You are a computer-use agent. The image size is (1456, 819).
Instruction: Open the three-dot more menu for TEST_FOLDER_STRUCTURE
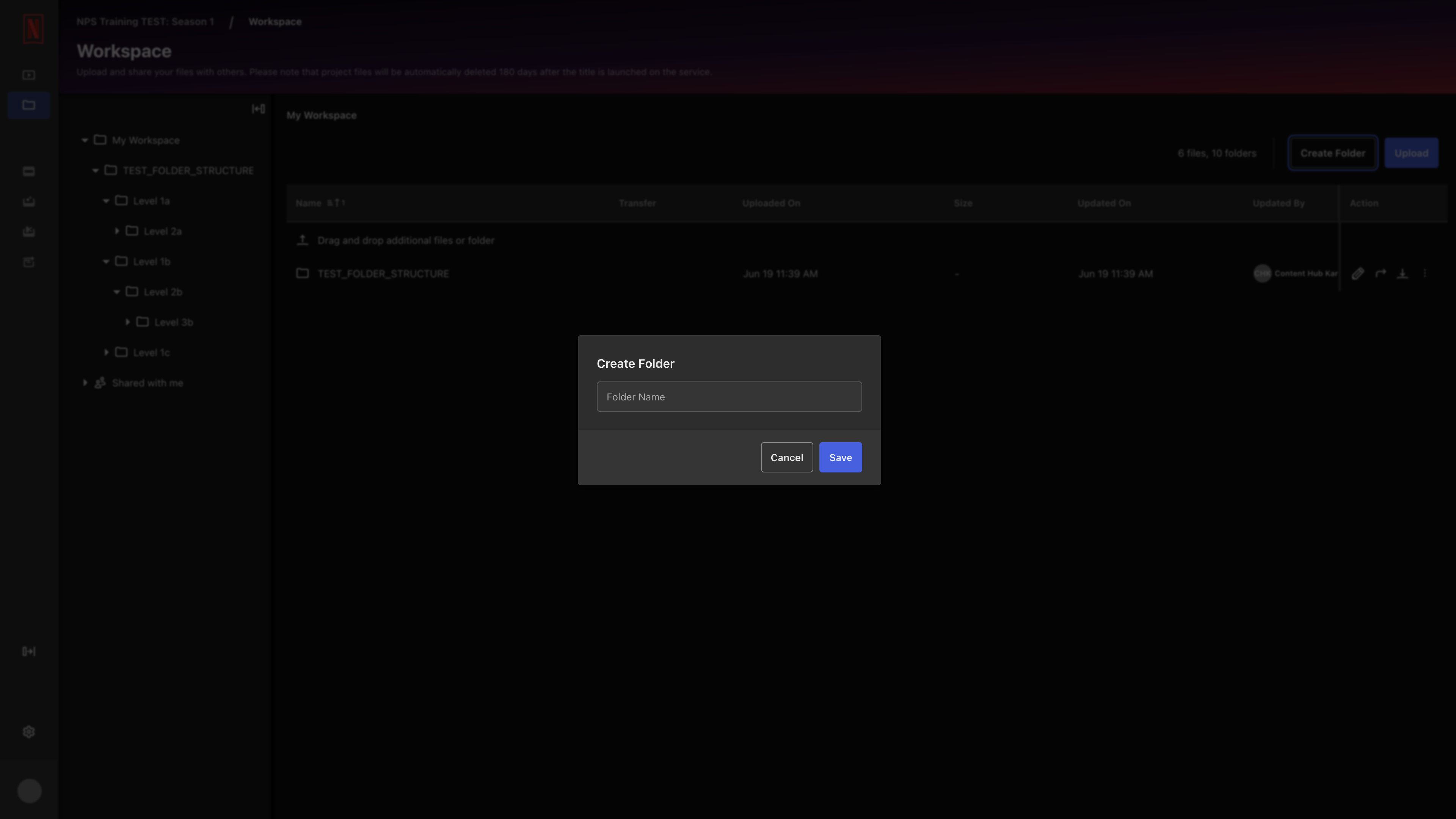[1425, 273]
